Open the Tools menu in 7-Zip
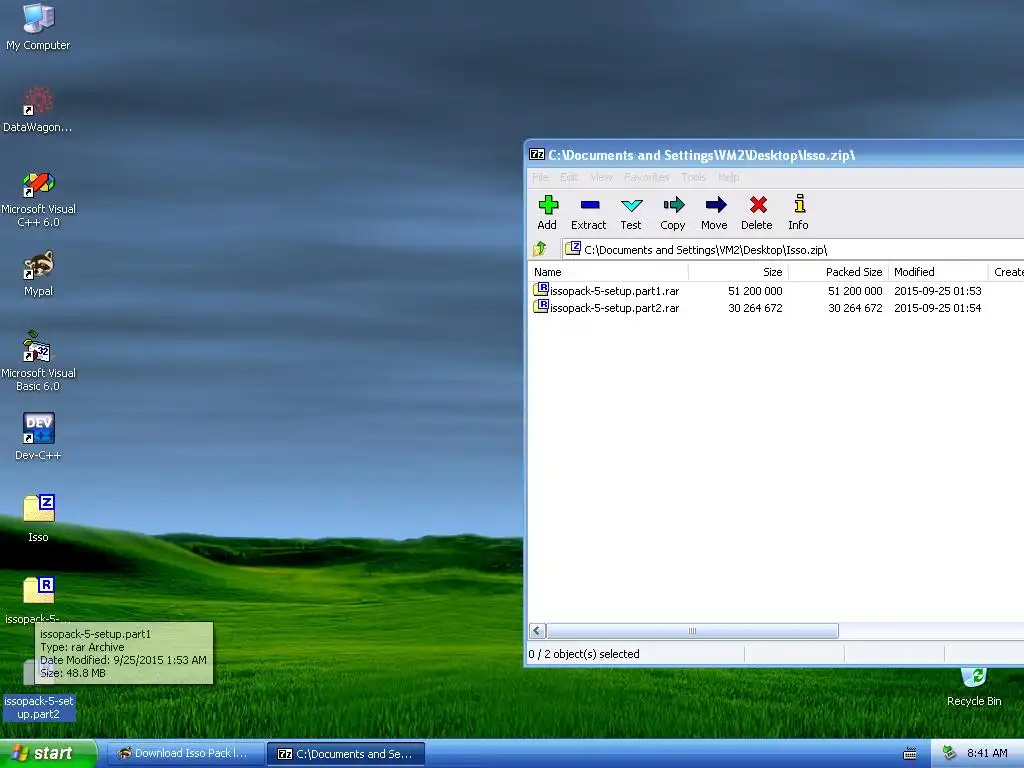This screenshot has width=1024, height=768. [694, 177]
